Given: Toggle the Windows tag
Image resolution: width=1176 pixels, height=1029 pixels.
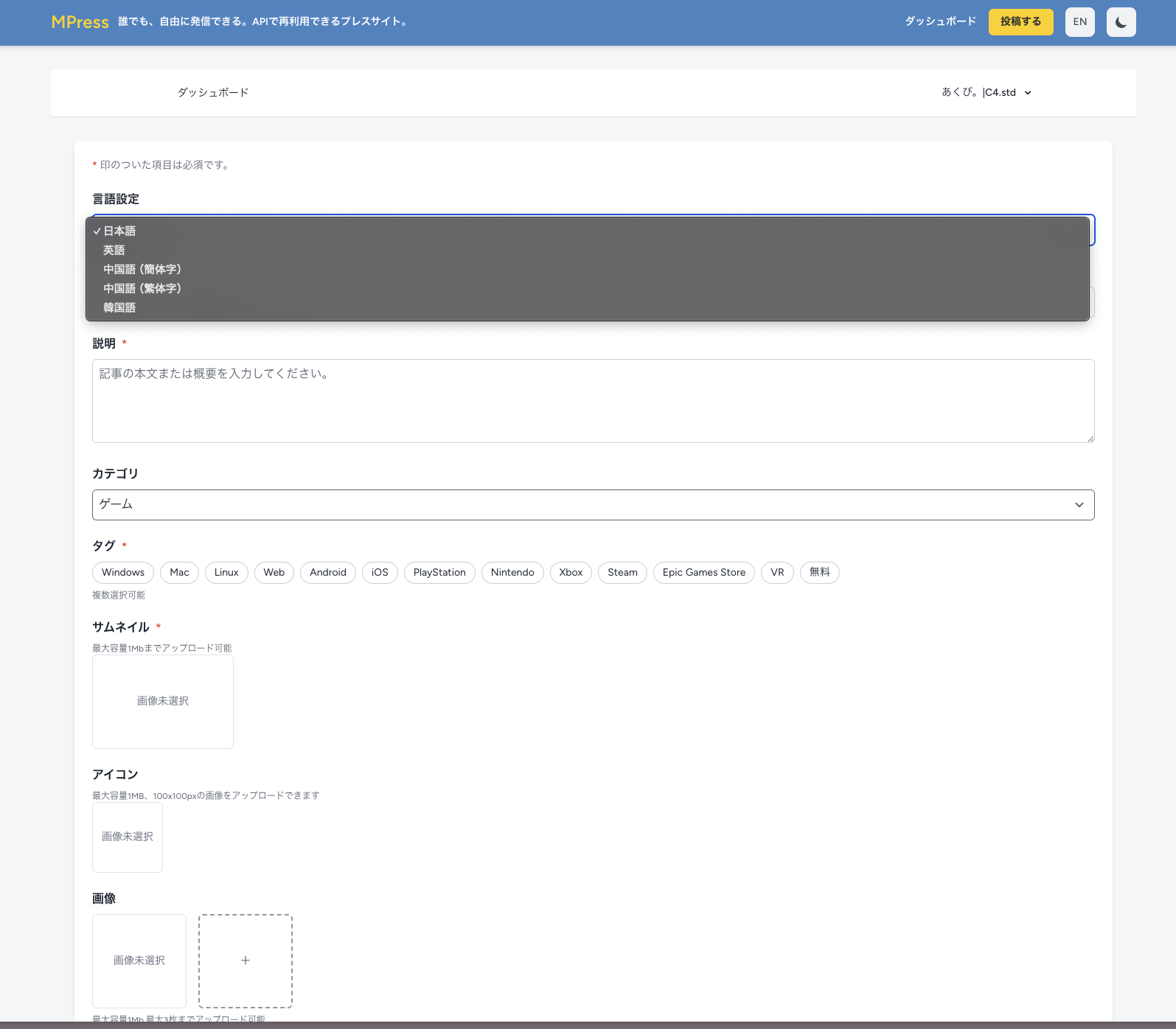Looking at the screenshot, I should pos(123,573).
